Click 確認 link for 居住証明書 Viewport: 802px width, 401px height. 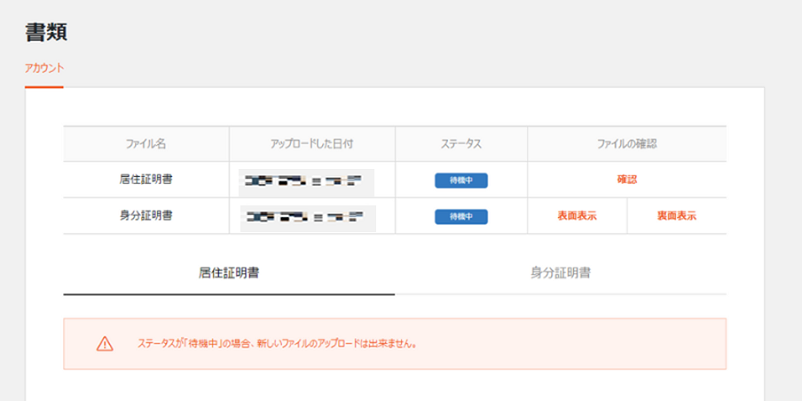click(x=627, y=180)
